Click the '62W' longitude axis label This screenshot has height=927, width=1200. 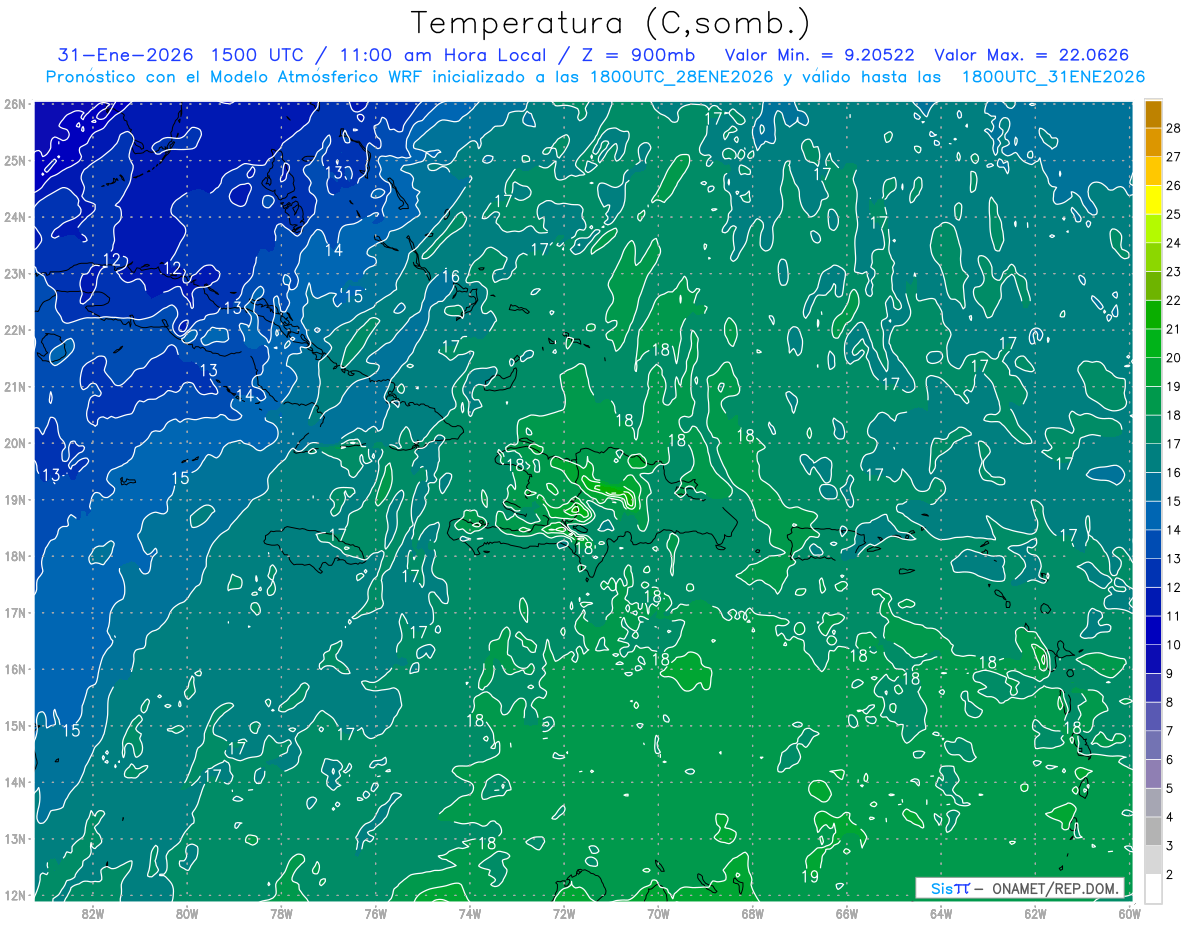coord(1035,913)
